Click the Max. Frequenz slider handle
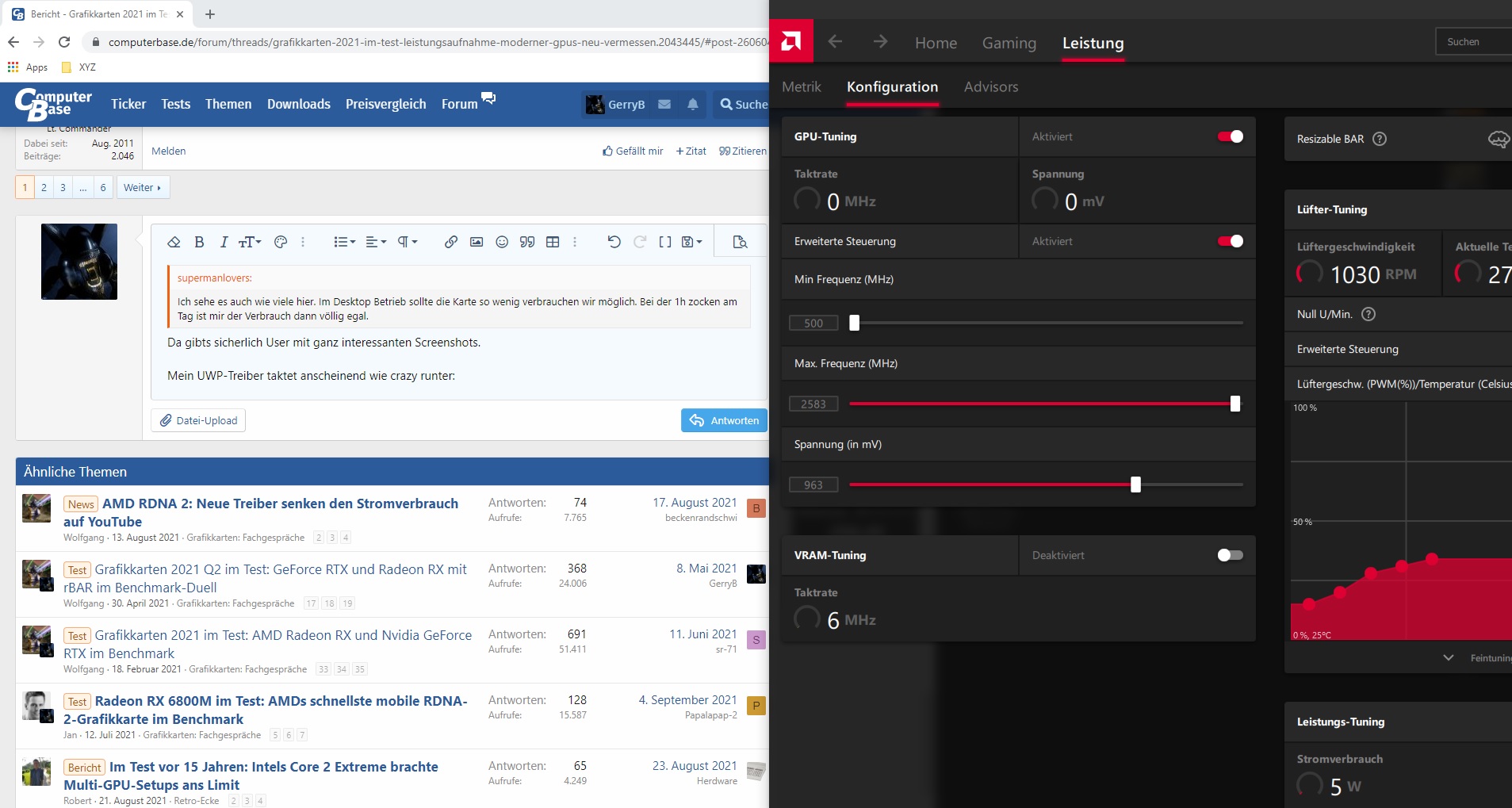Screen dimensions: 1512x808 click(x=1235, y=404)
